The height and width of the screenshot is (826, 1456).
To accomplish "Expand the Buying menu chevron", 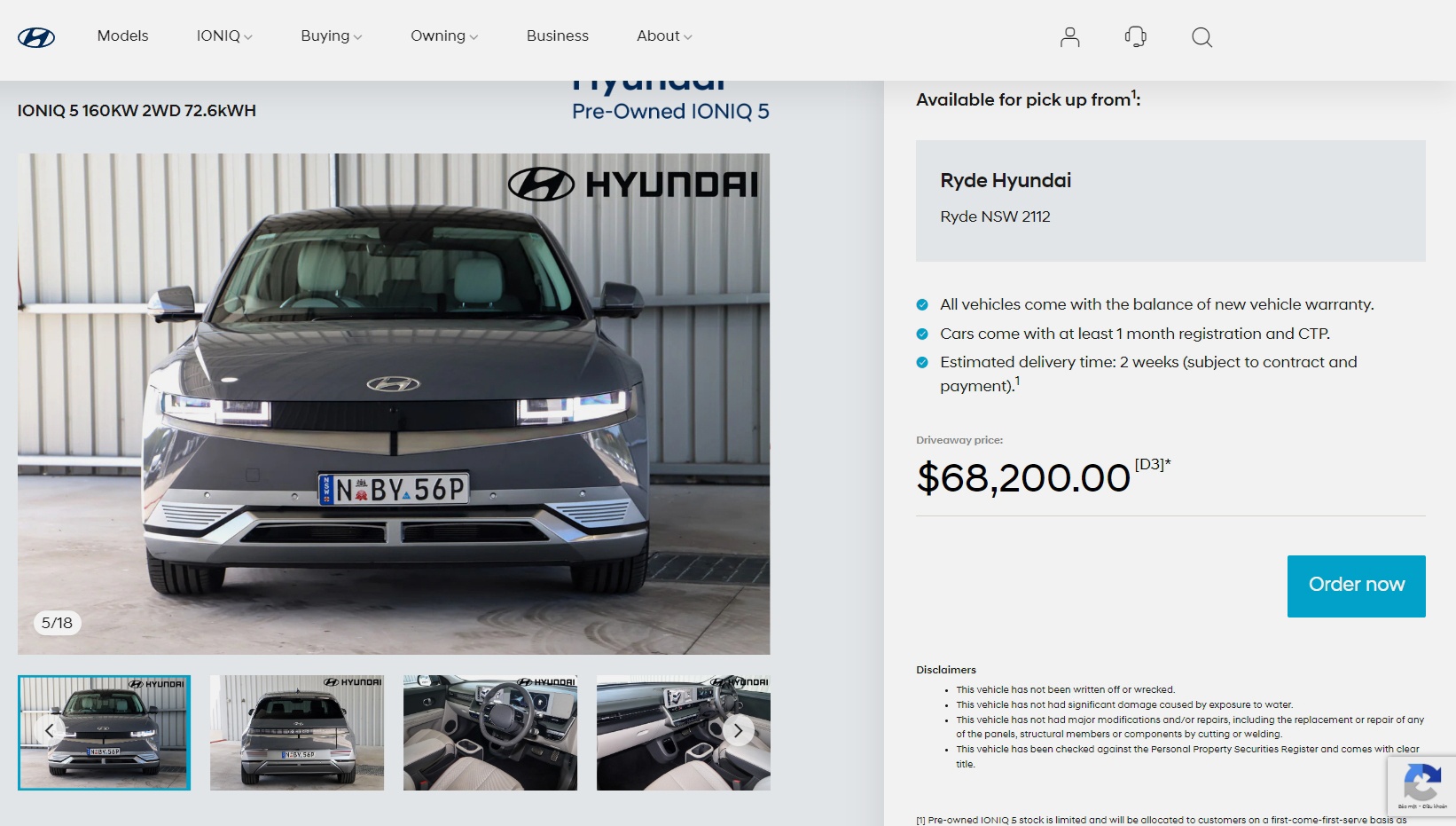I will coord(358,36).
